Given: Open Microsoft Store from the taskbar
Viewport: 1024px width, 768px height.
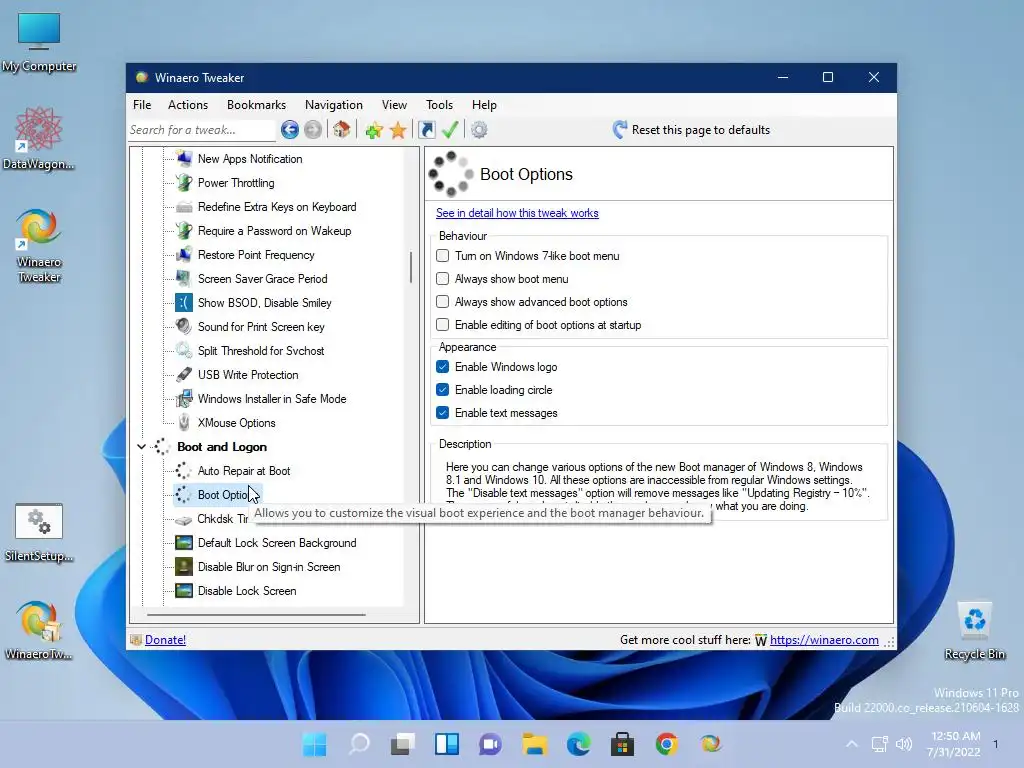Looking at the screenshot, I should [622, 744].
